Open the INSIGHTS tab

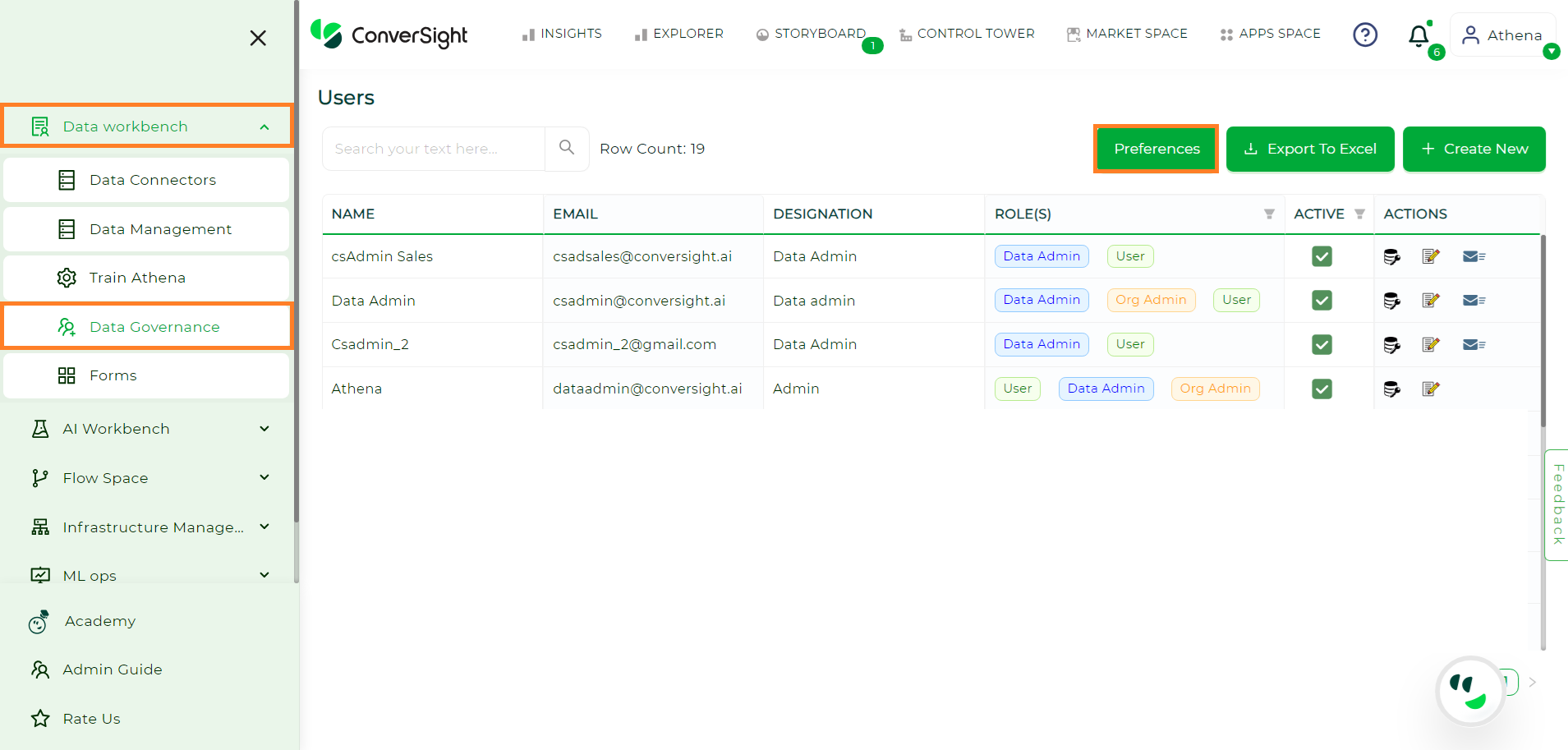562,34
